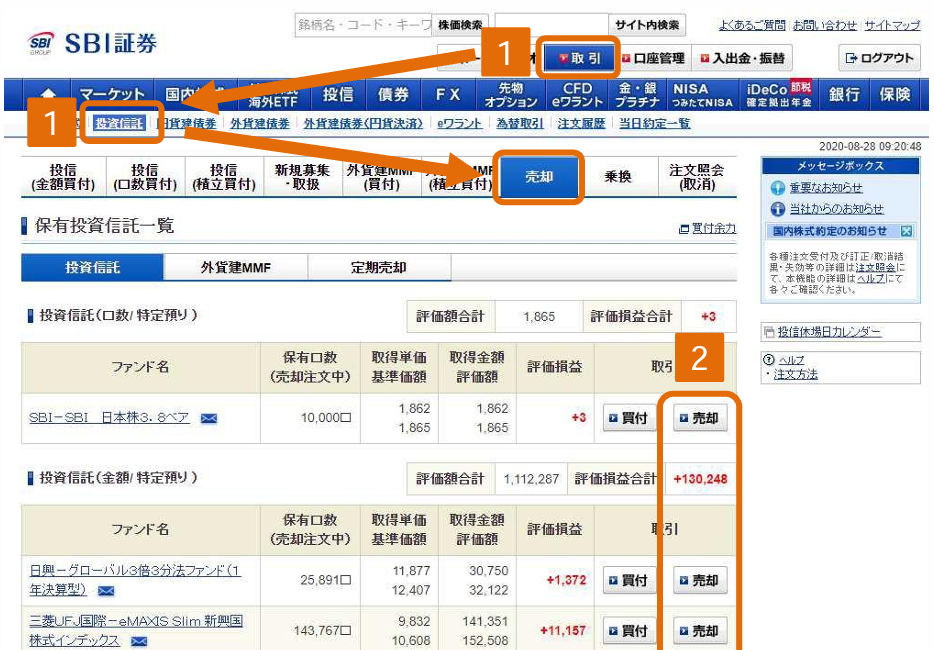Click the eワラント sub-navigation link
This screenshot has width=934, height=650.
459,123
